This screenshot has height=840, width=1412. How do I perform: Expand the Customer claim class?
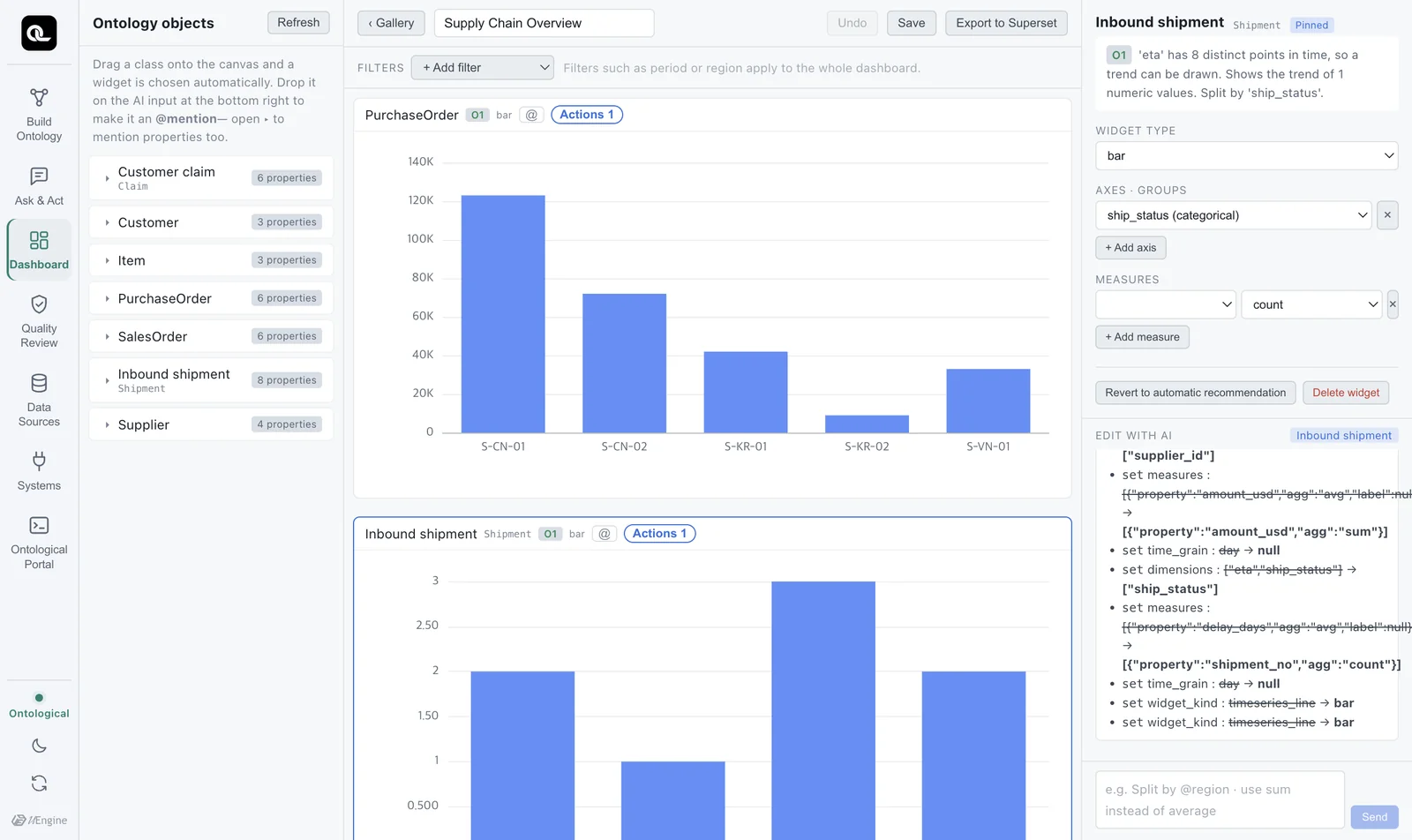click(x=107, y=178)
